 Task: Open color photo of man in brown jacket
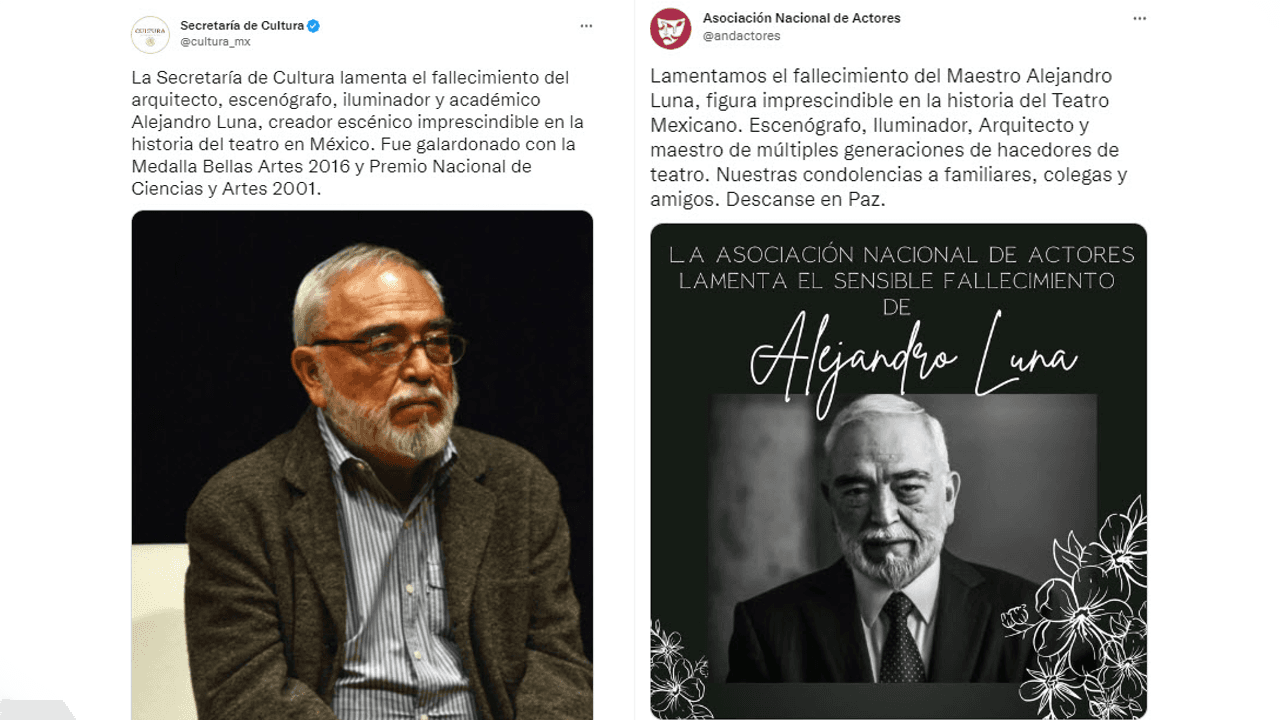click(362, 465)
